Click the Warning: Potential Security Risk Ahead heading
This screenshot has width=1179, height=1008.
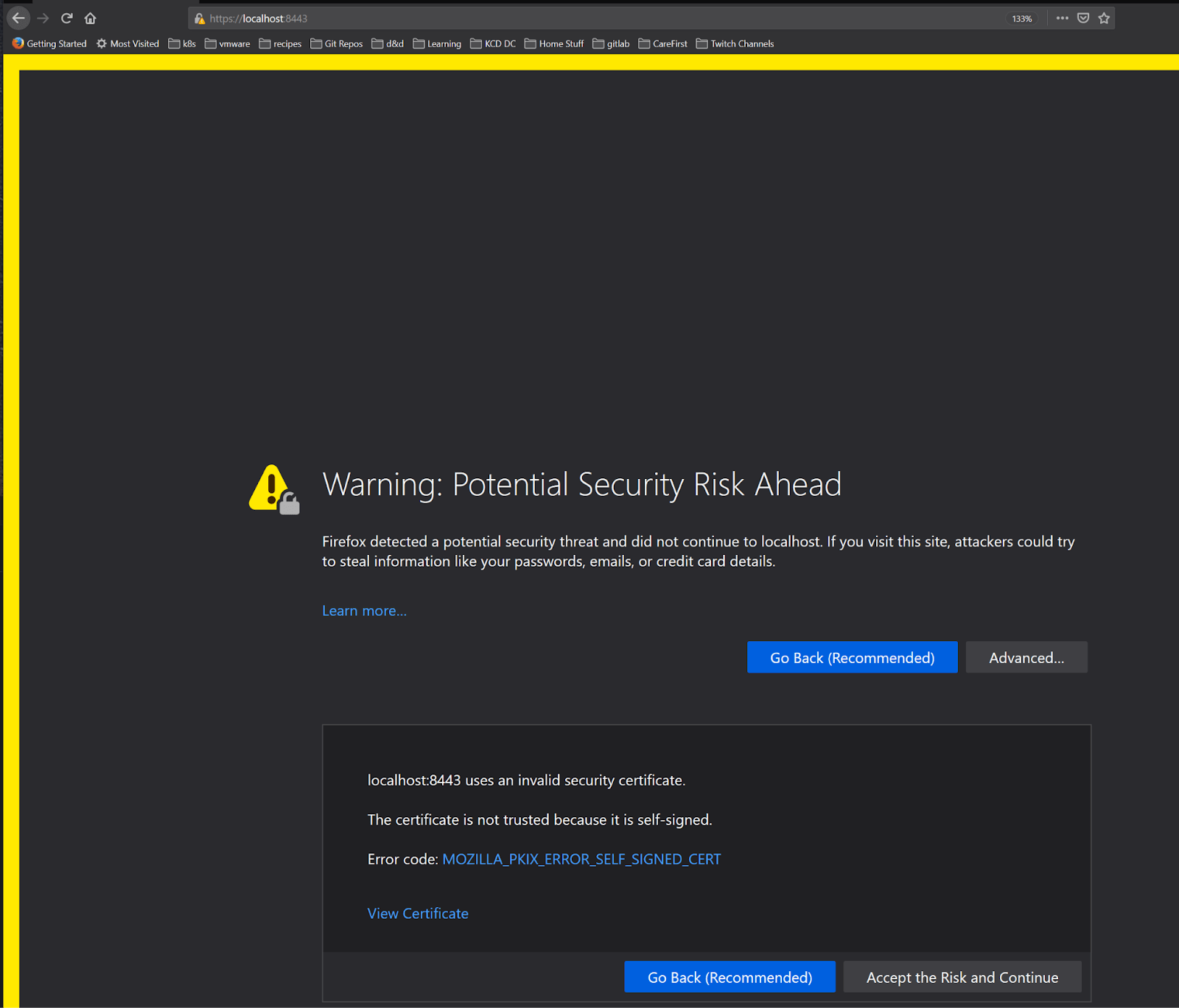coord(581,485)
